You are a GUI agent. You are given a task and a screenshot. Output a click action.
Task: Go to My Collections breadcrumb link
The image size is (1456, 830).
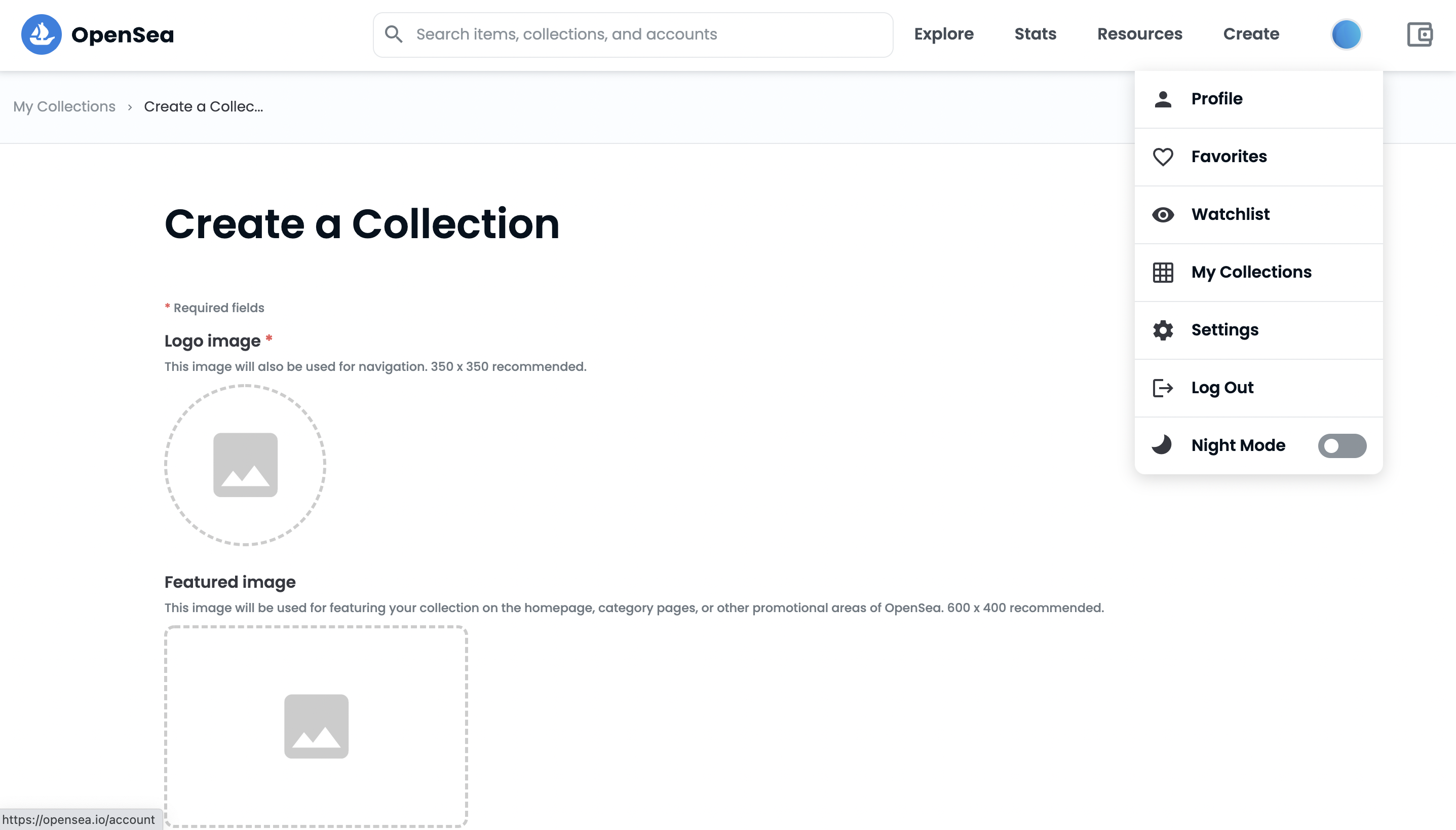tap(64, 106)
